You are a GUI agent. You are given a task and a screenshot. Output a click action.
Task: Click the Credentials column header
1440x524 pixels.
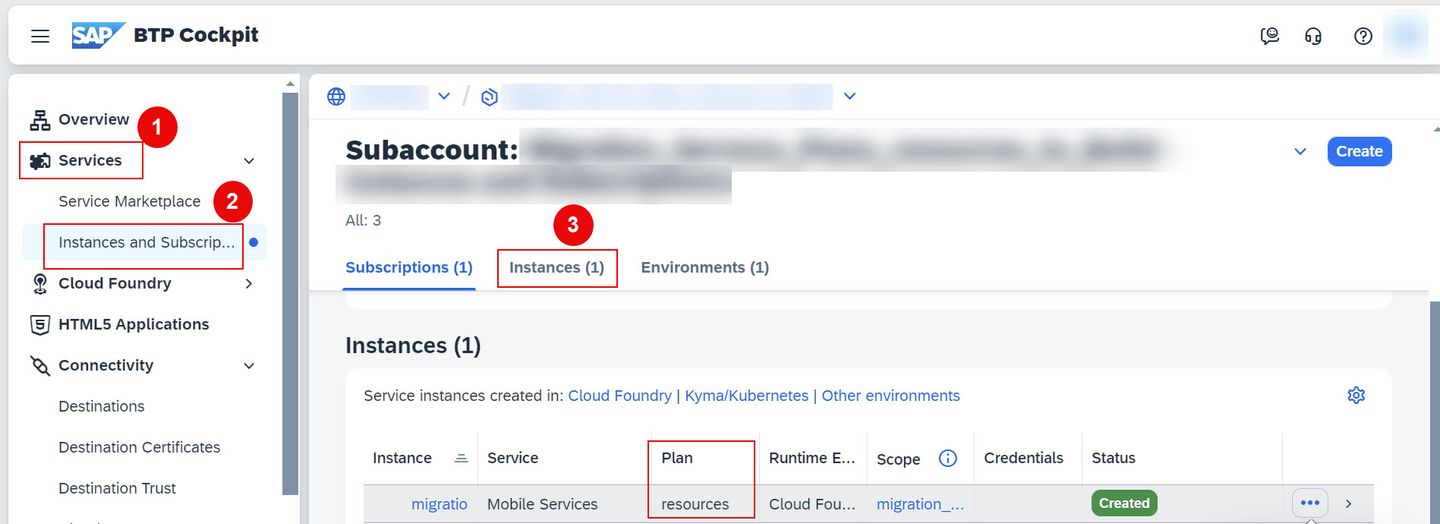click(1024, 458)
